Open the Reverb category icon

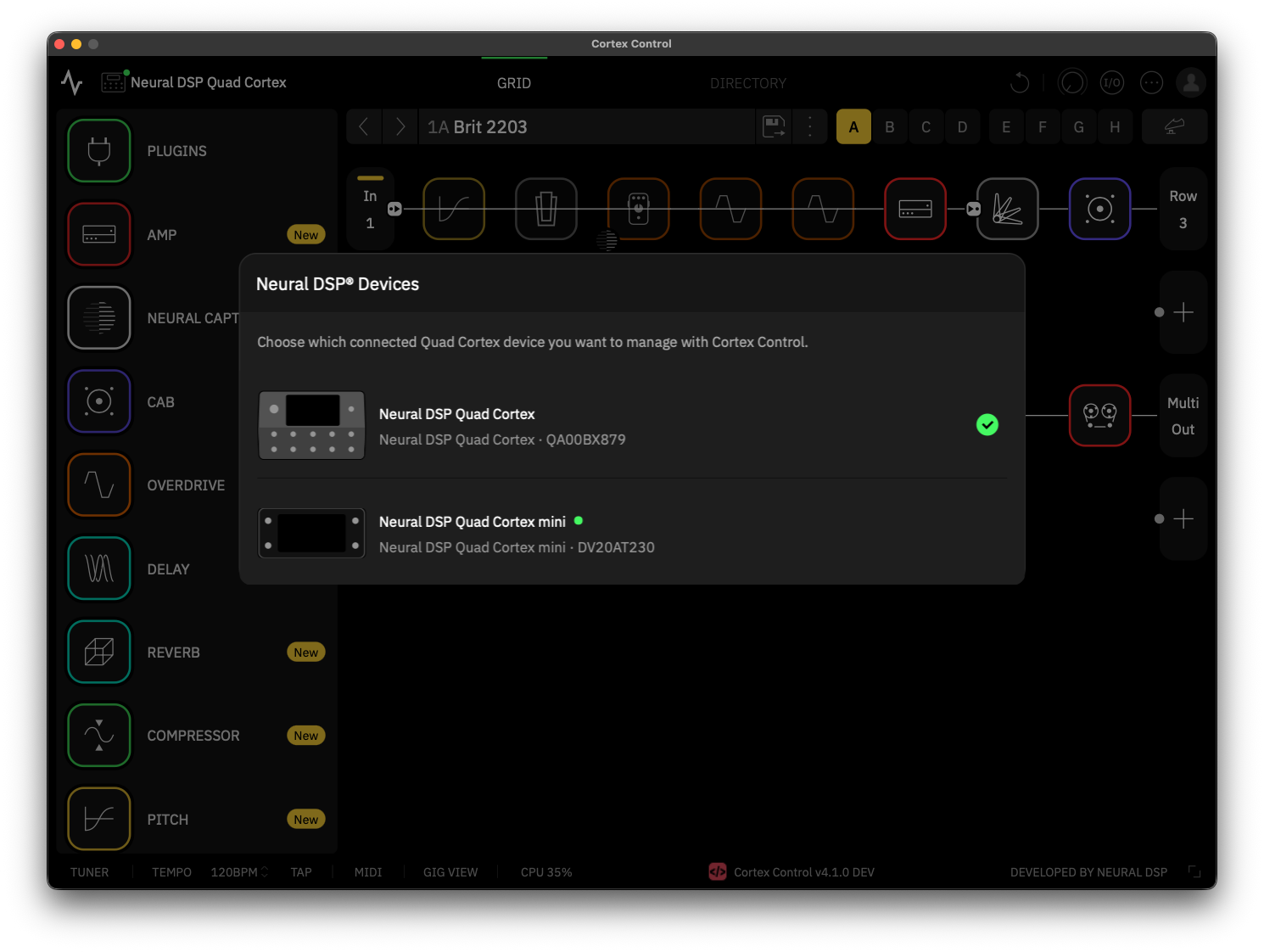99,652
